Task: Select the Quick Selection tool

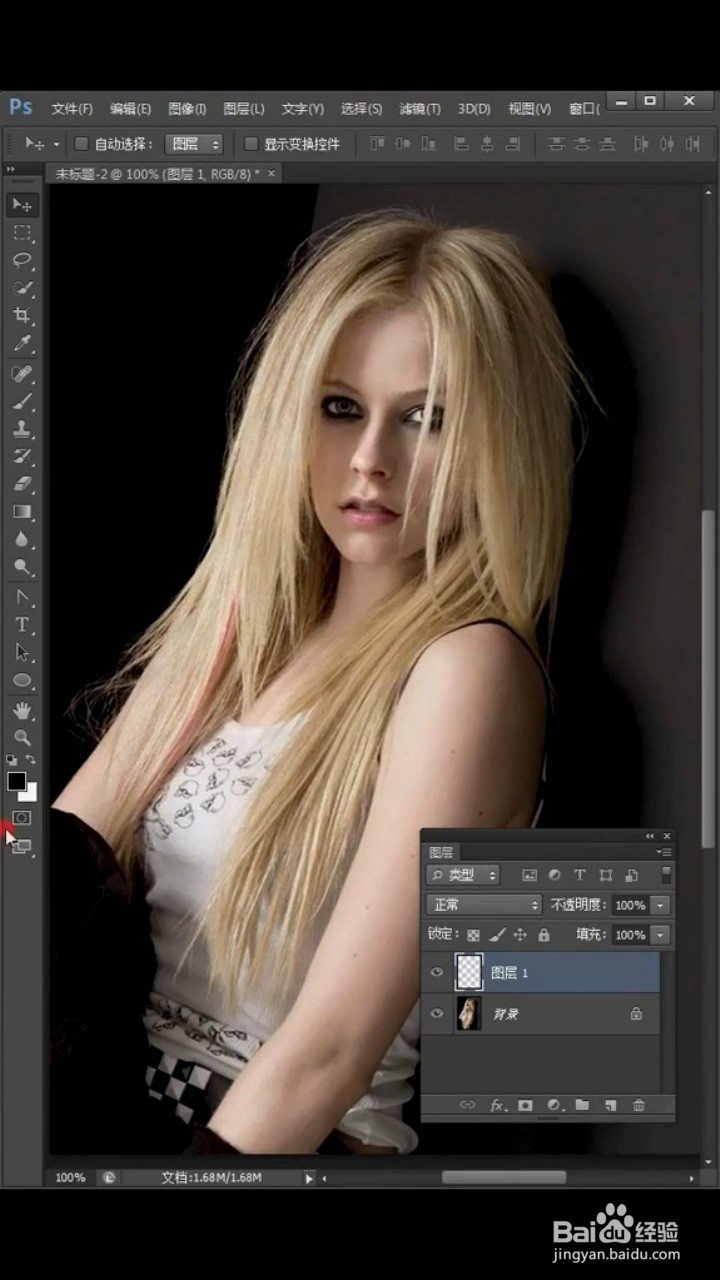Action: tap(22, 289)
